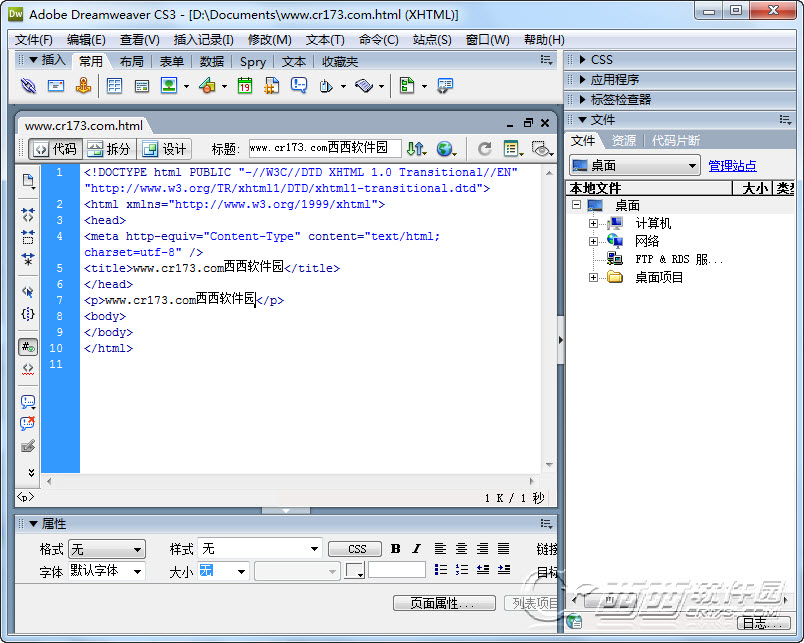Expand the 计算机 tree node
The width and height of the screenshot is (804, 643).
pyautogui.click(x=593, y=224)
